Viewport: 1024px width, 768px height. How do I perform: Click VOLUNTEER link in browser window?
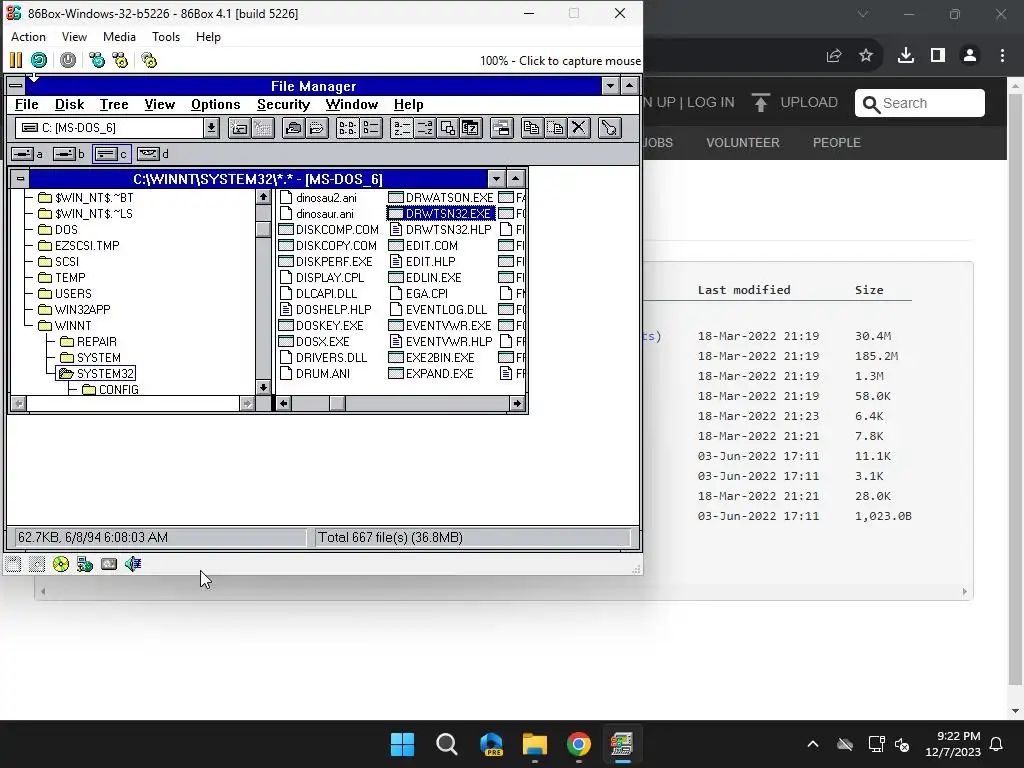(x=743, y=142)
